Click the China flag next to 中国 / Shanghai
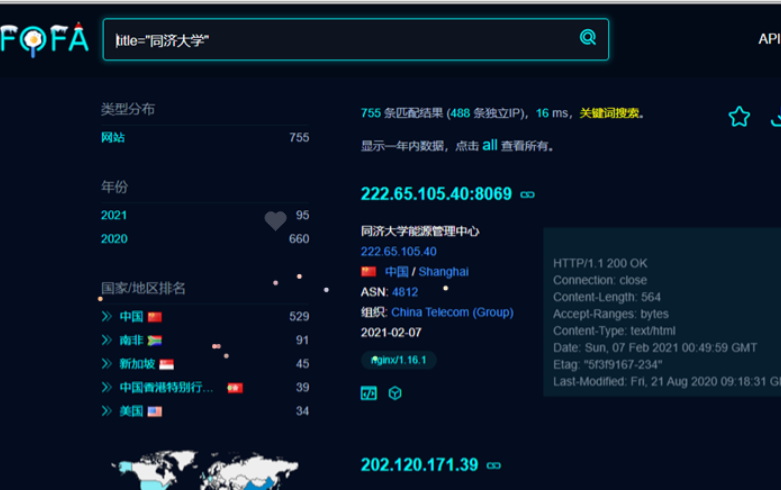 click(369, 272)
